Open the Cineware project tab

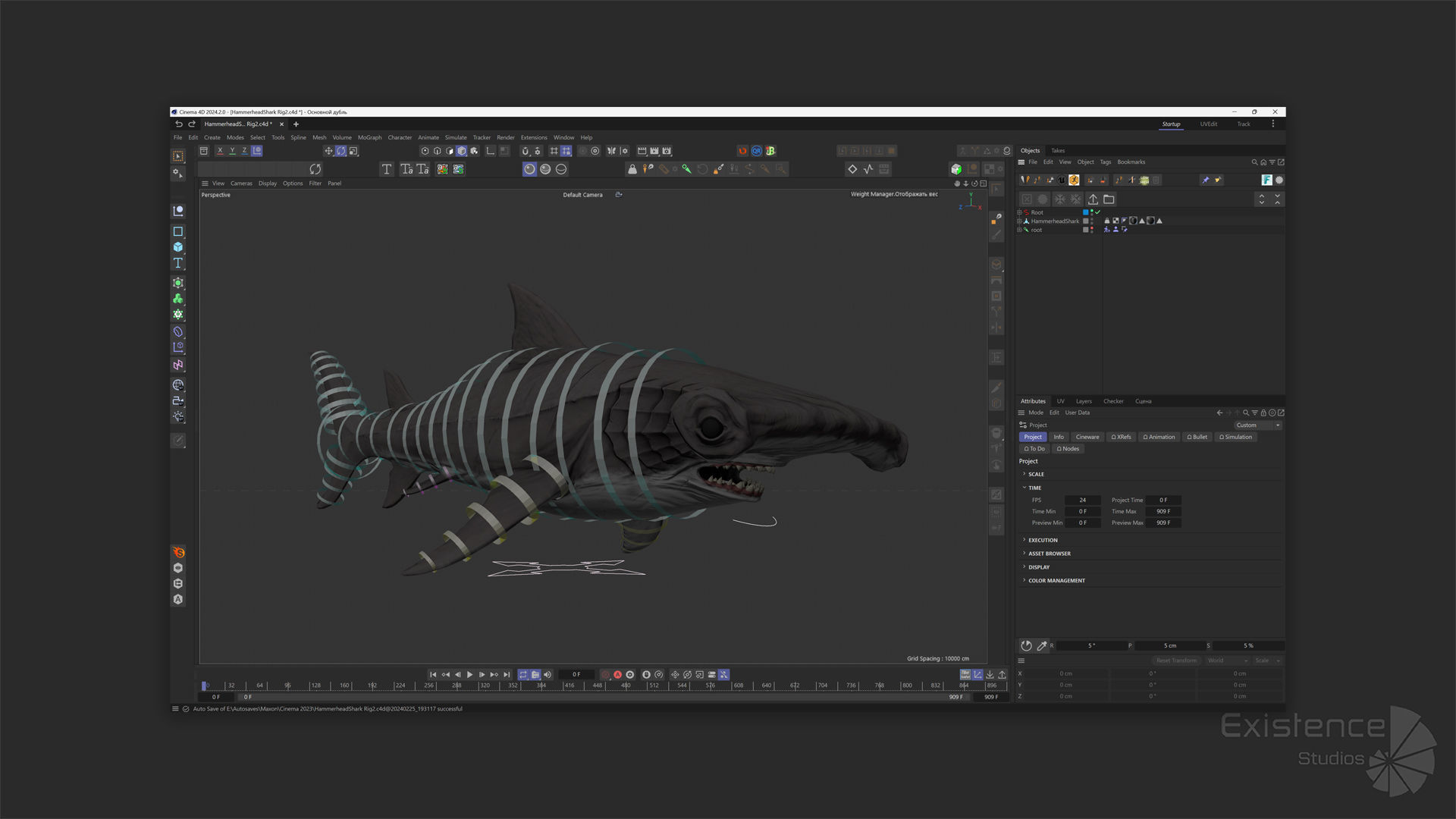coord(1087,437)
